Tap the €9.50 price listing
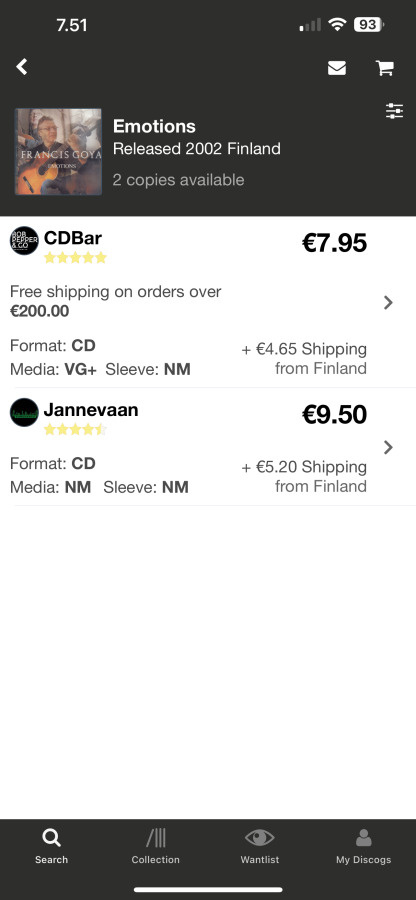Viewport: 416px width, 900px height. [335, 414]
